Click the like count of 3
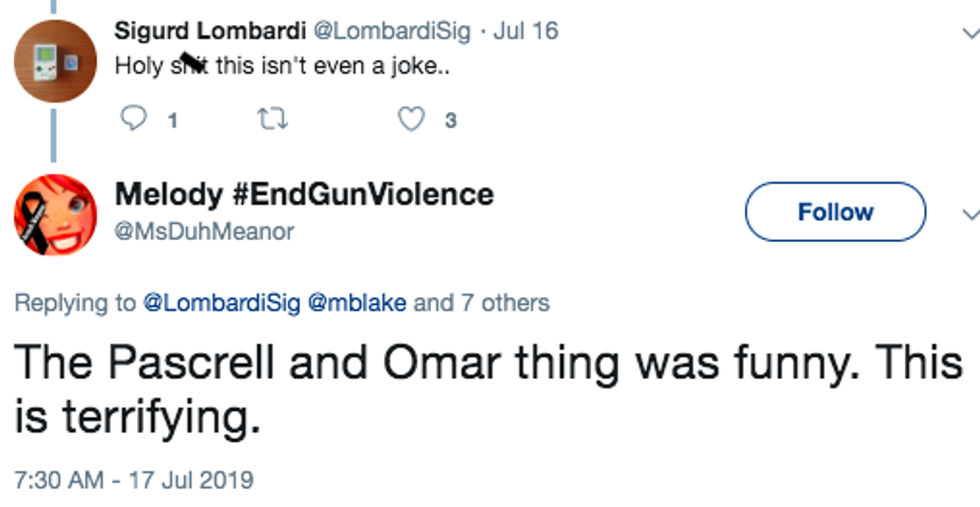Image resolution: width=980 pixels, height=507 pixels. click(x=451, y=121)
